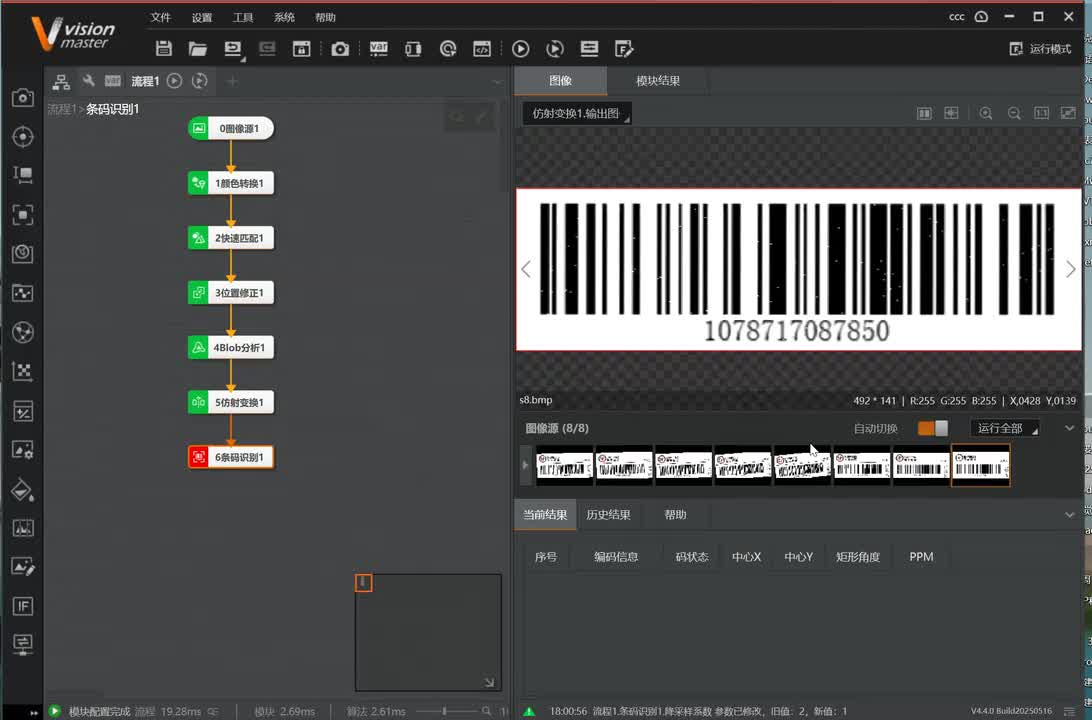Select the first barcode thumbnail
The image size is (1092, 720).
pos(564,466)
